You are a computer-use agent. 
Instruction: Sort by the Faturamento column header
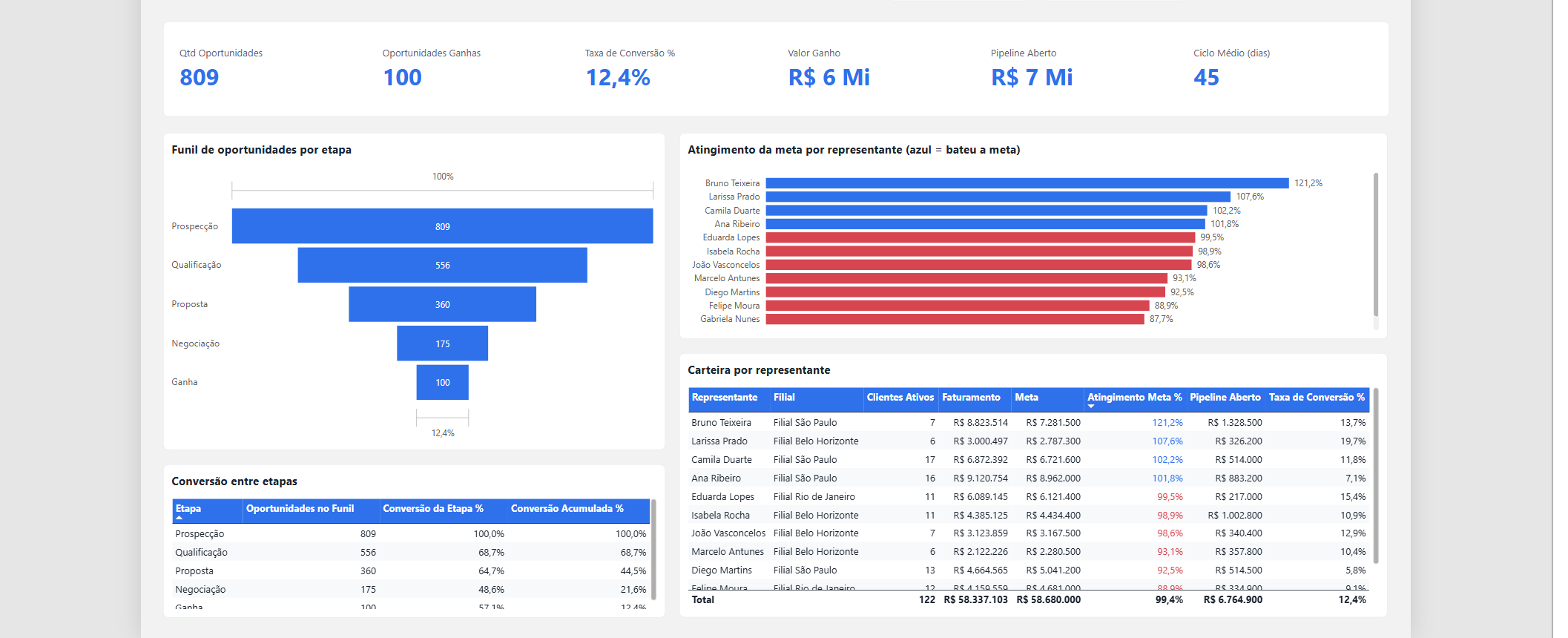pos(971,398)
